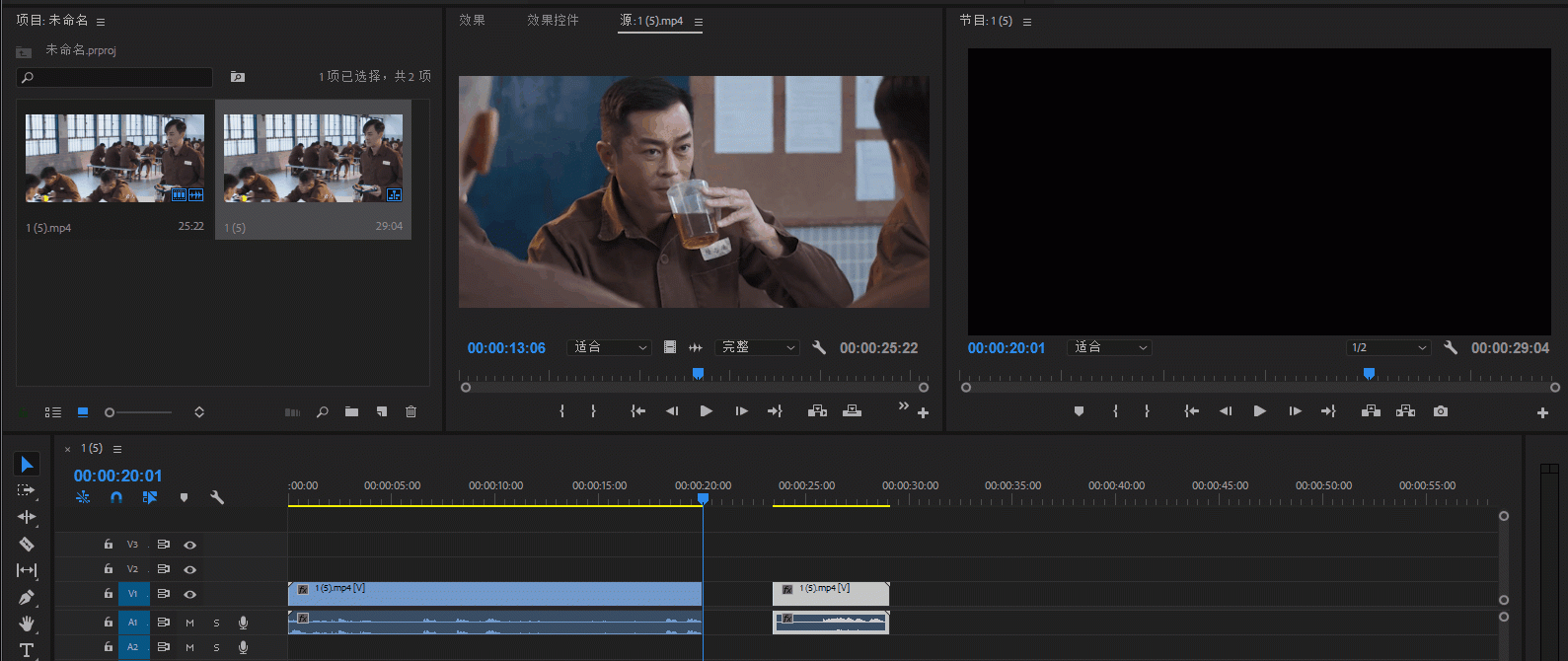Select the Selection arrow tool

(x=27, y=464)
